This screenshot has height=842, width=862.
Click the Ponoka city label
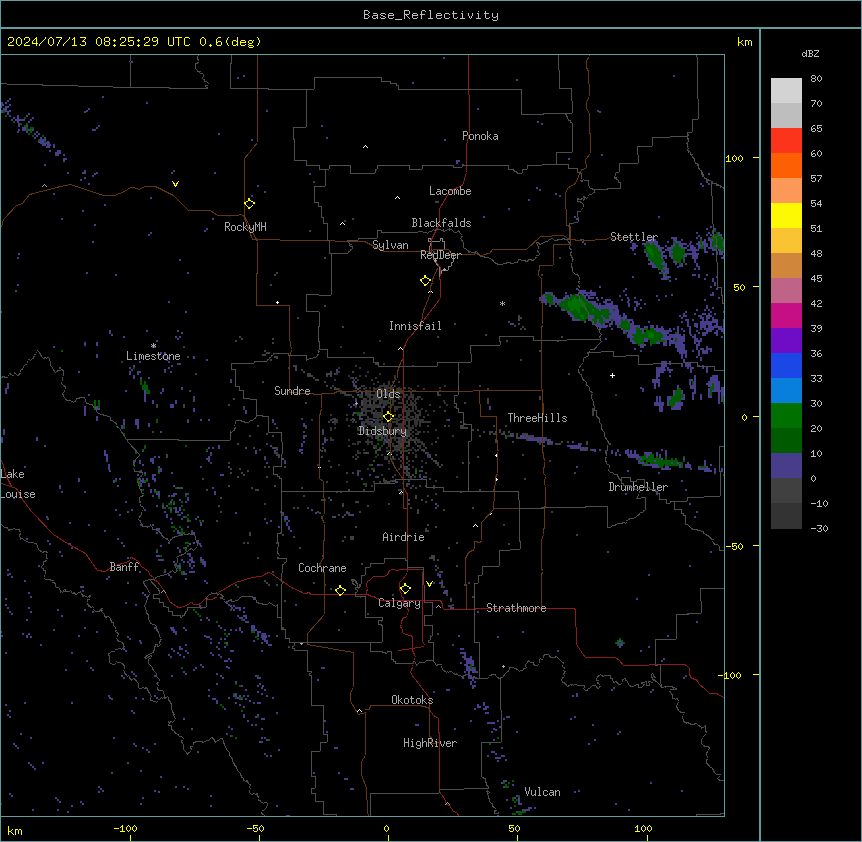point(480,136)
